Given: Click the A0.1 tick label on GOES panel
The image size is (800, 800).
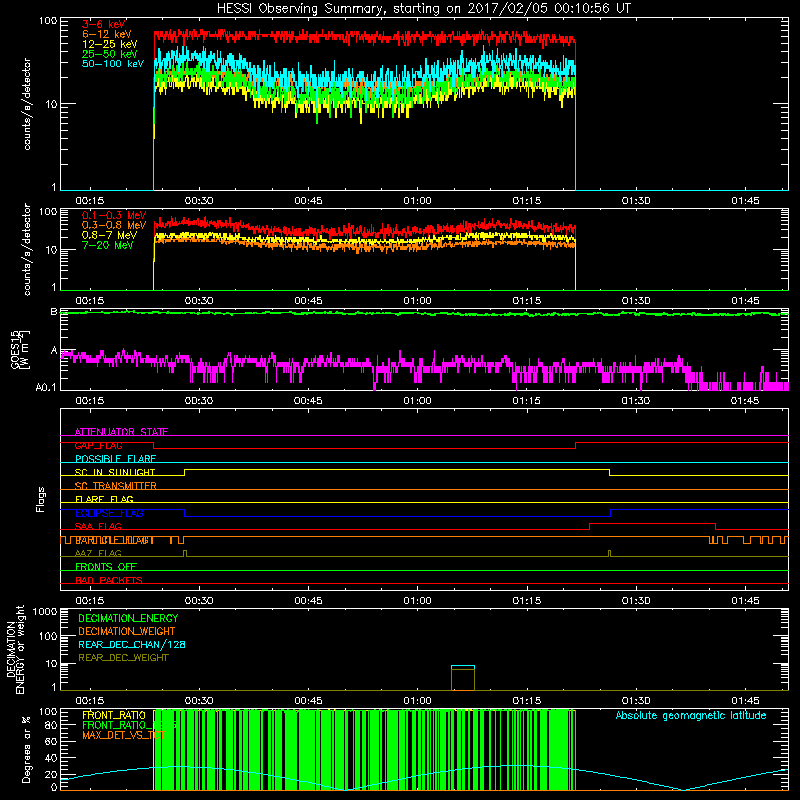Looking at the screenshot, I should coord(46,387).
